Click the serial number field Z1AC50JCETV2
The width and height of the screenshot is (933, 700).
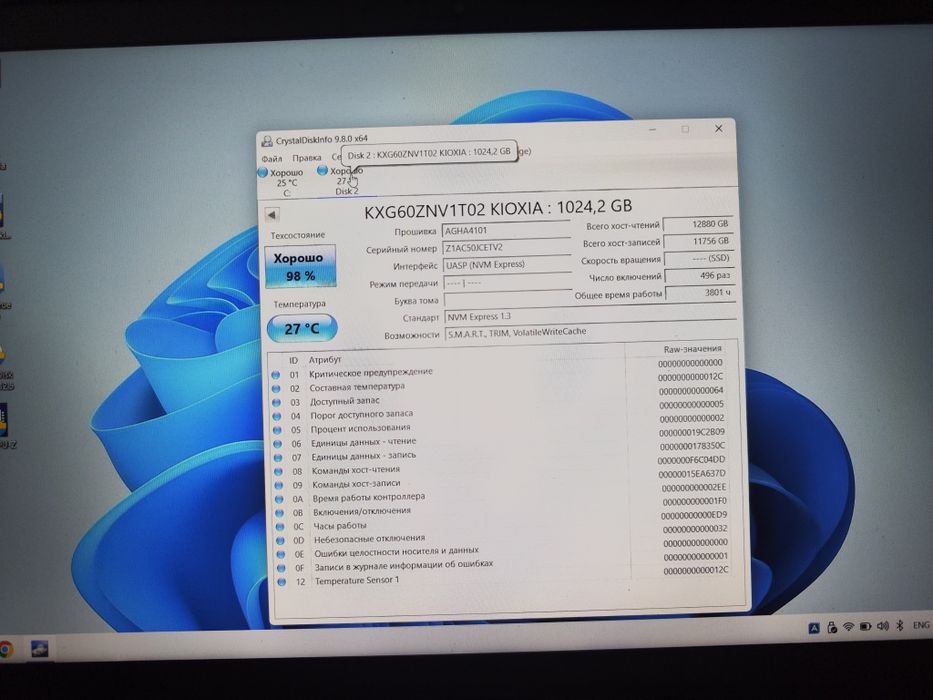click(x=507, y=248)
